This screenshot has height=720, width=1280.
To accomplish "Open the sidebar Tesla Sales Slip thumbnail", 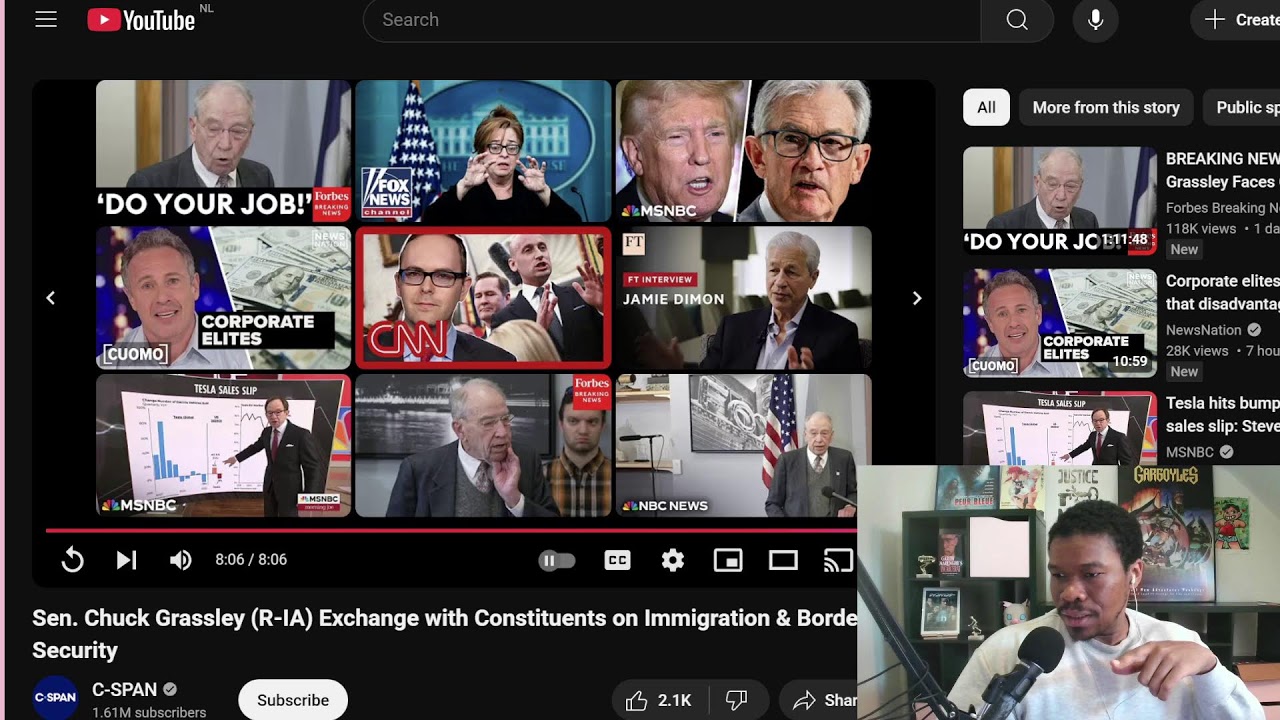I will point(1060,428).
